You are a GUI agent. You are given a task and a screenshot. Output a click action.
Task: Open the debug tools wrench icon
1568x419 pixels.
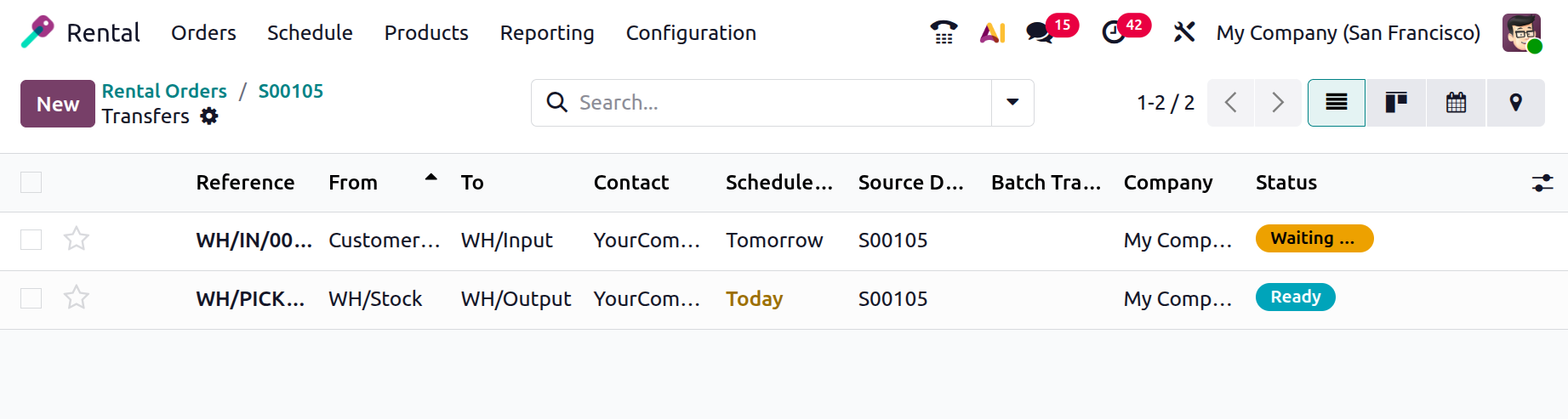click(1183, 32)
